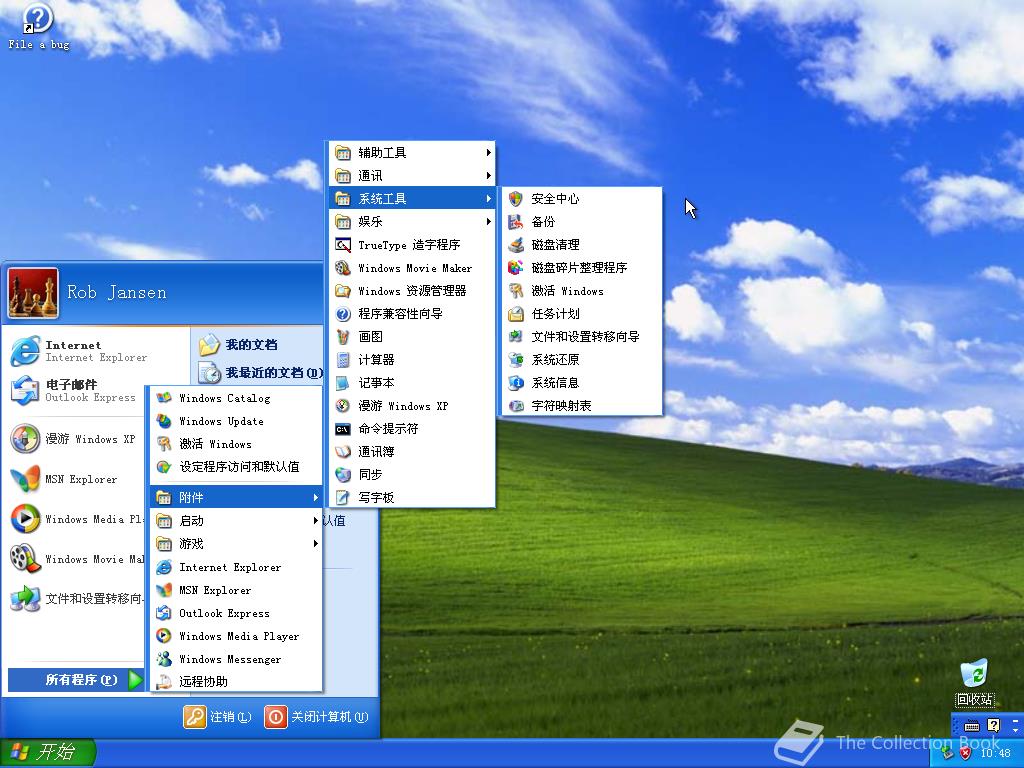Open 我最近的文档 recent documents submenu
Image resolution: width=1024 pixels, height=768 pixels.
point(261,373)
